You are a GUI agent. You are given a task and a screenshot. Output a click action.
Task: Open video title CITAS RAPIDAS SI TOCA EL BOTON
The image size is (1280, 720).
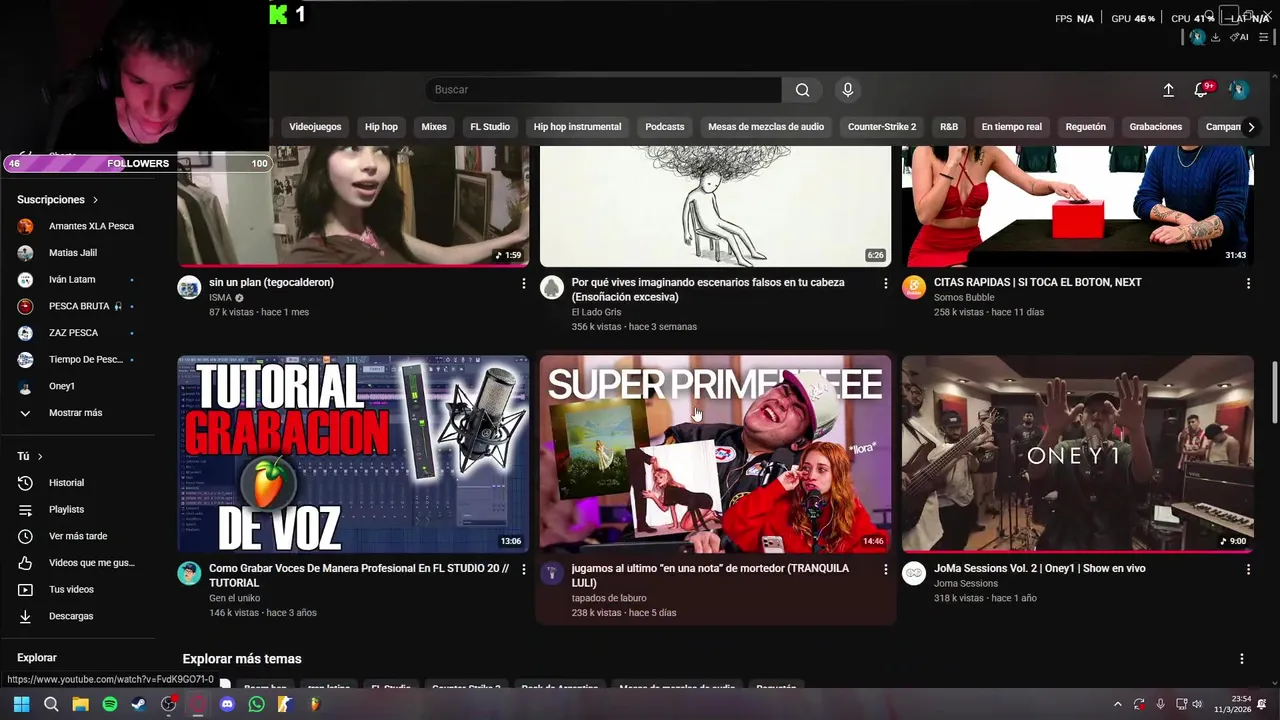1037,283
